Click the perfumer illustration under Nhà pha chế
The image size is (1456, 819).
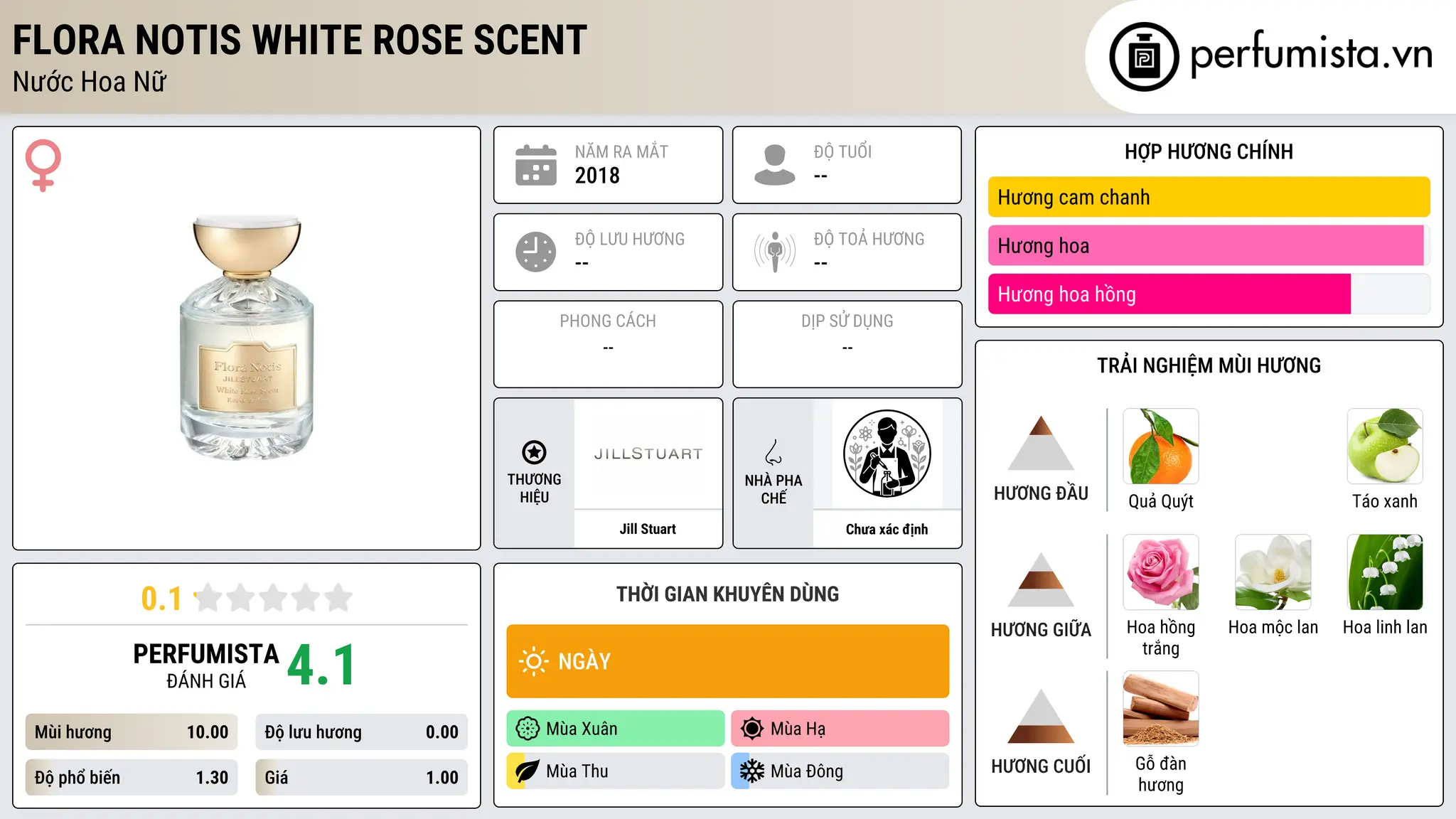887,453
